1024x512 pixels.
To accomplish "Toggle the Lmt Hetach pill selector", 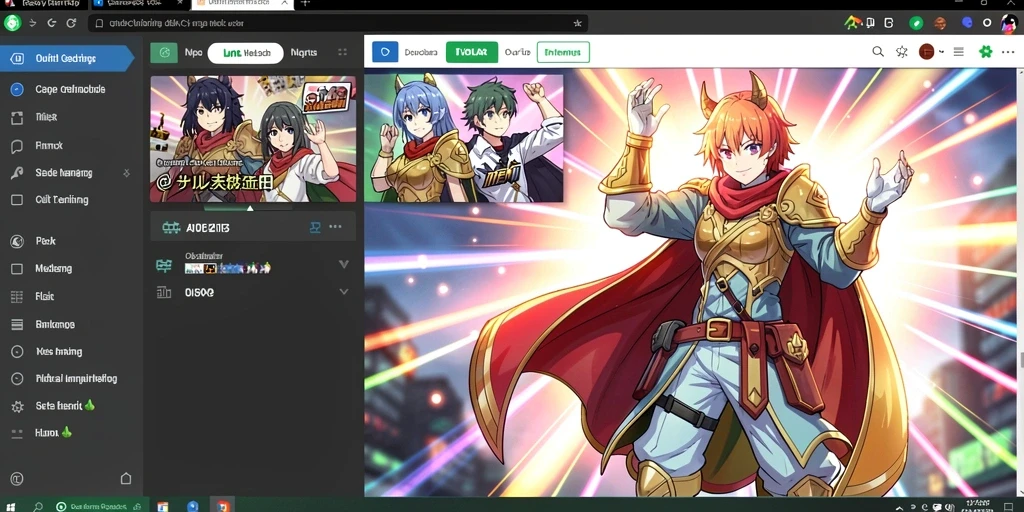I will click(x=246, y=53).
